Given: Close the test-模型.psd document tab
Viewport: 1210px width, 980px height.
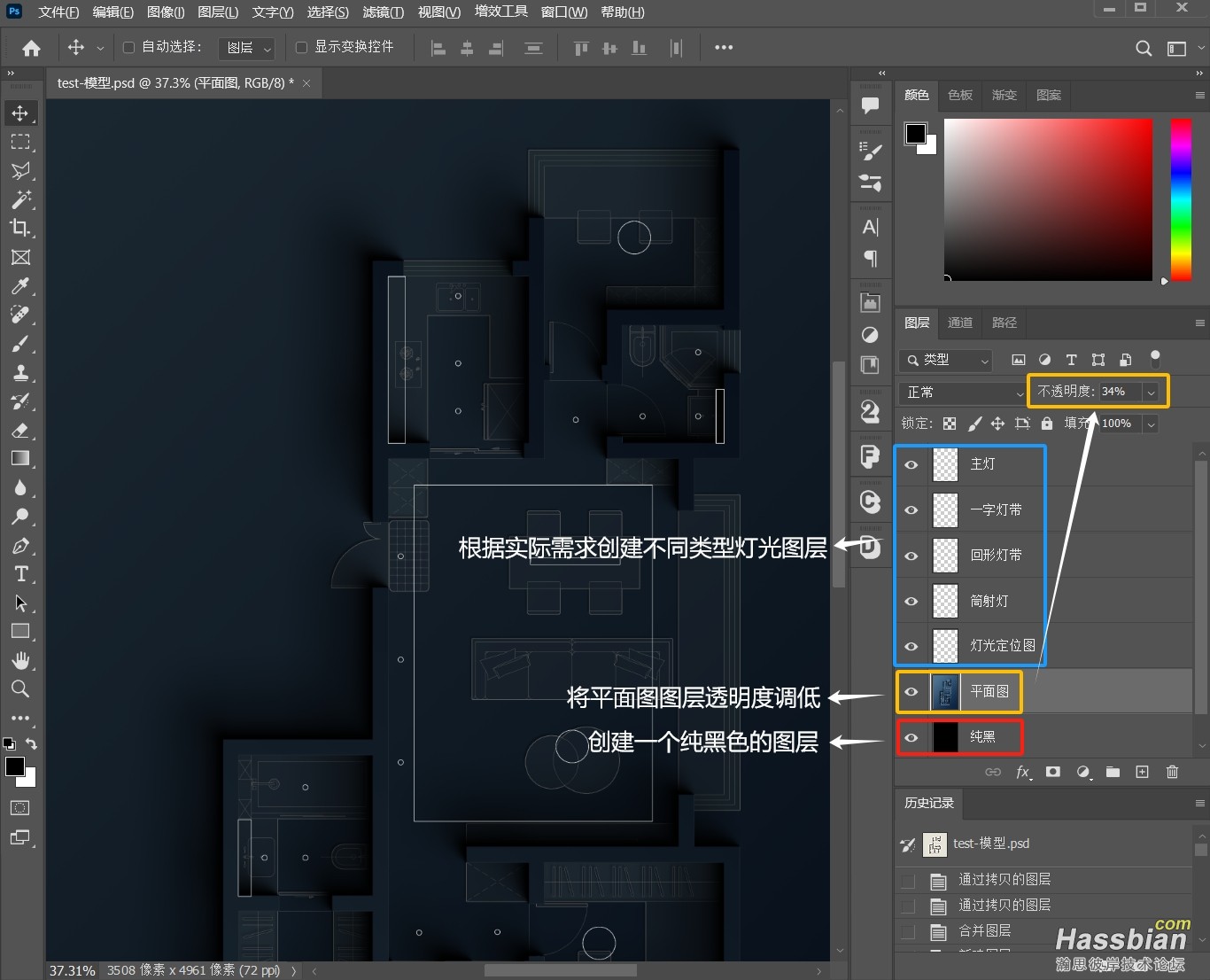Looking at the screenshot, I should point(306,83).
